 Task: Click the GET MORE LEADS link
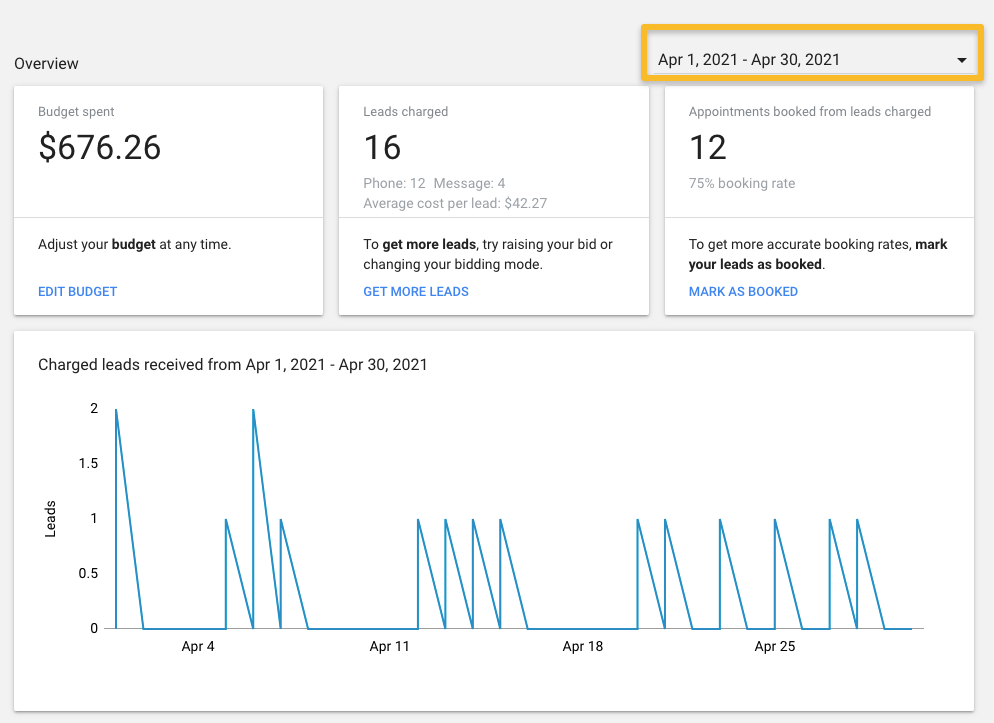[x=415, y=292]
